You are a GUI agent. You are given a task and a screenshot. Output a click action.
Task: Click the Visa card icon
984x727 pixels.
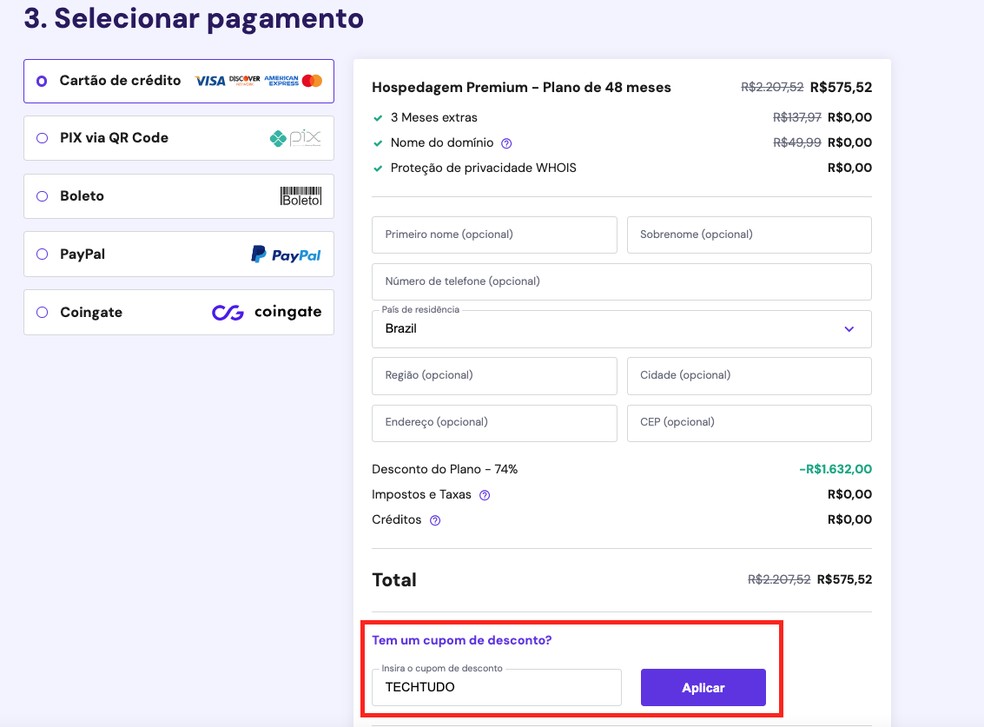pos(210,80)
